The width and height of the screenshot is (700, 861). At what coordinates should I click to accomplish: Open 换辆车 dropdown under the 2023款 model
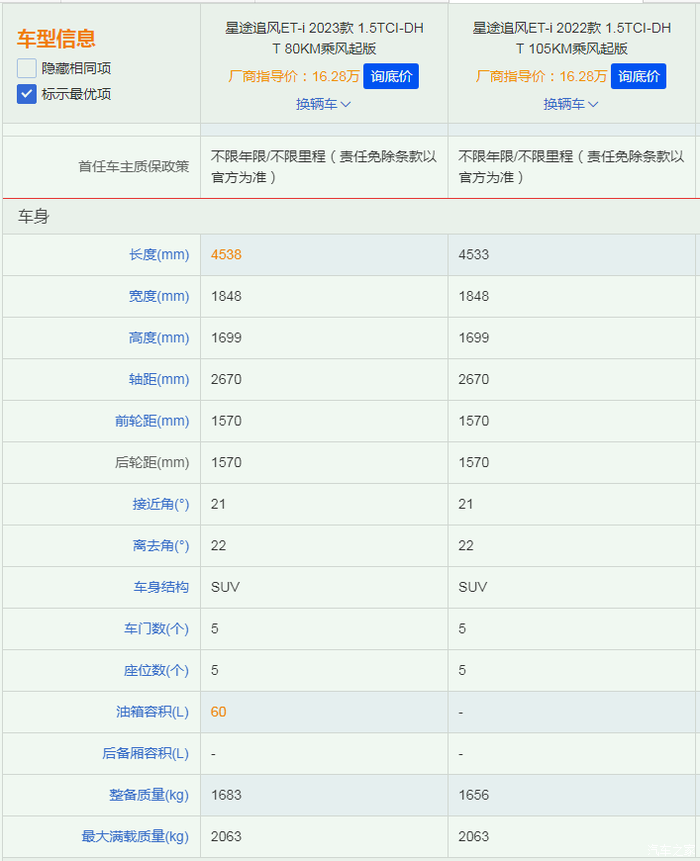coord(323,104)
